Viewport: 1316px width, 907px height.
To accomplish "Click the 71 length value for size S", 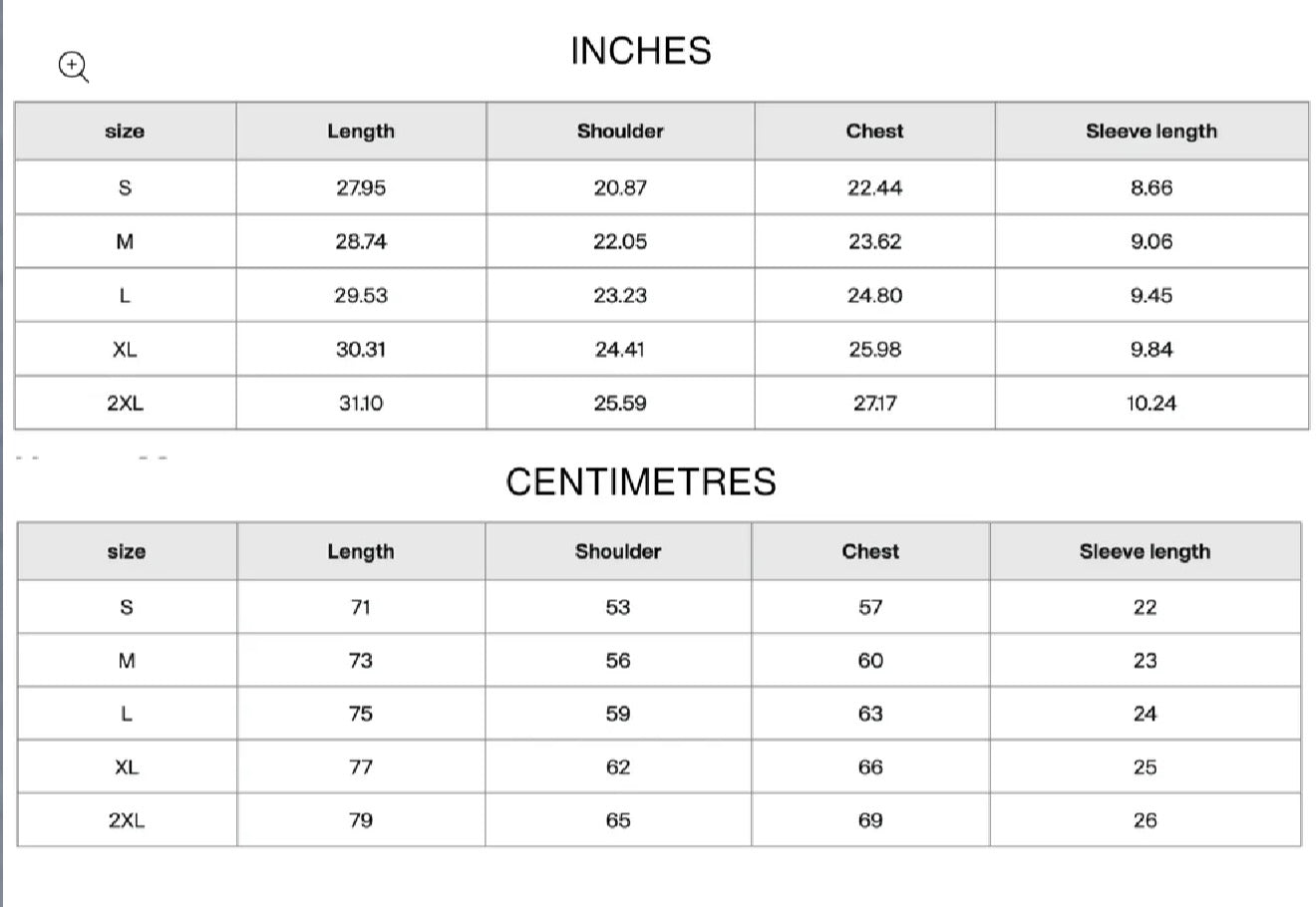I will pos(361,607).
